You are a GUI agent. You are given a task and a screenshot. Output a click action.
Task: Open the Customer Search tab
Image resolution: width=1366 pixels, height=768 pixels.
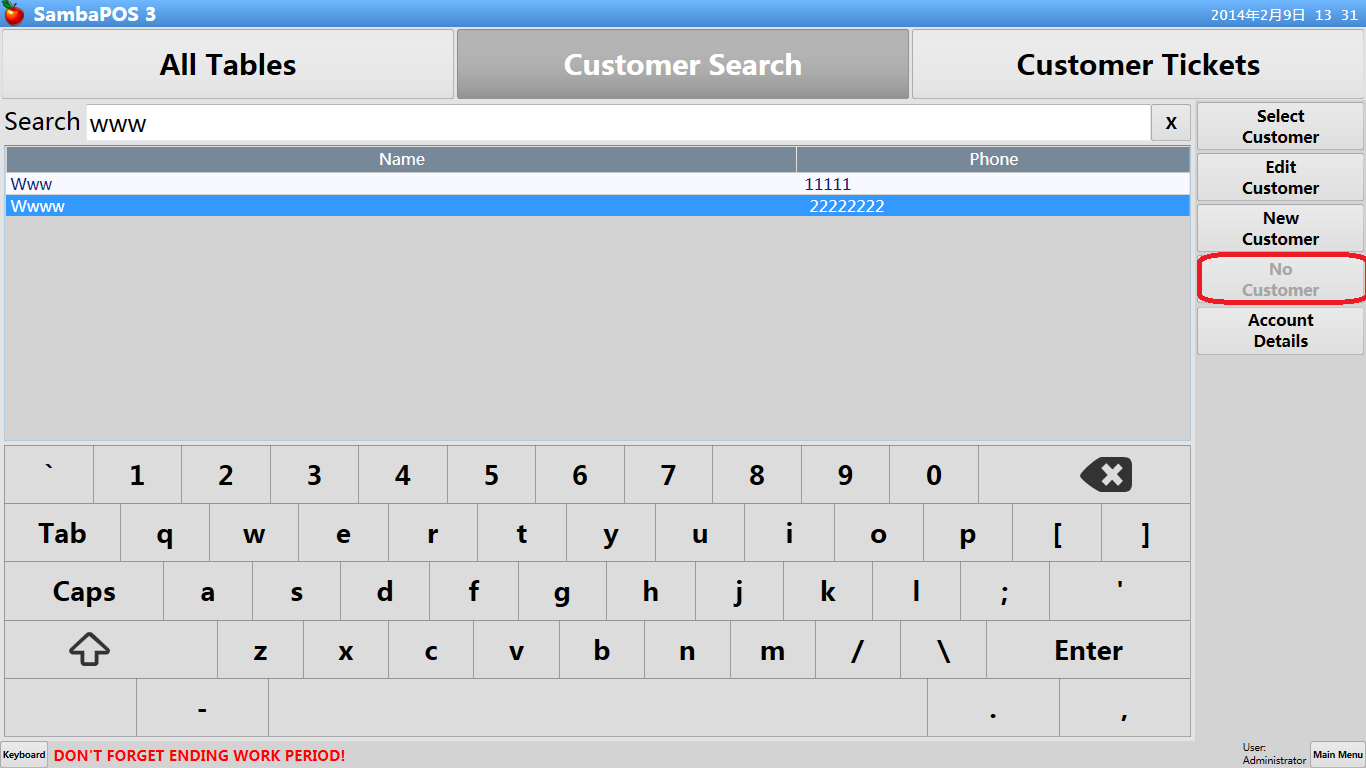tap(683, 65)
